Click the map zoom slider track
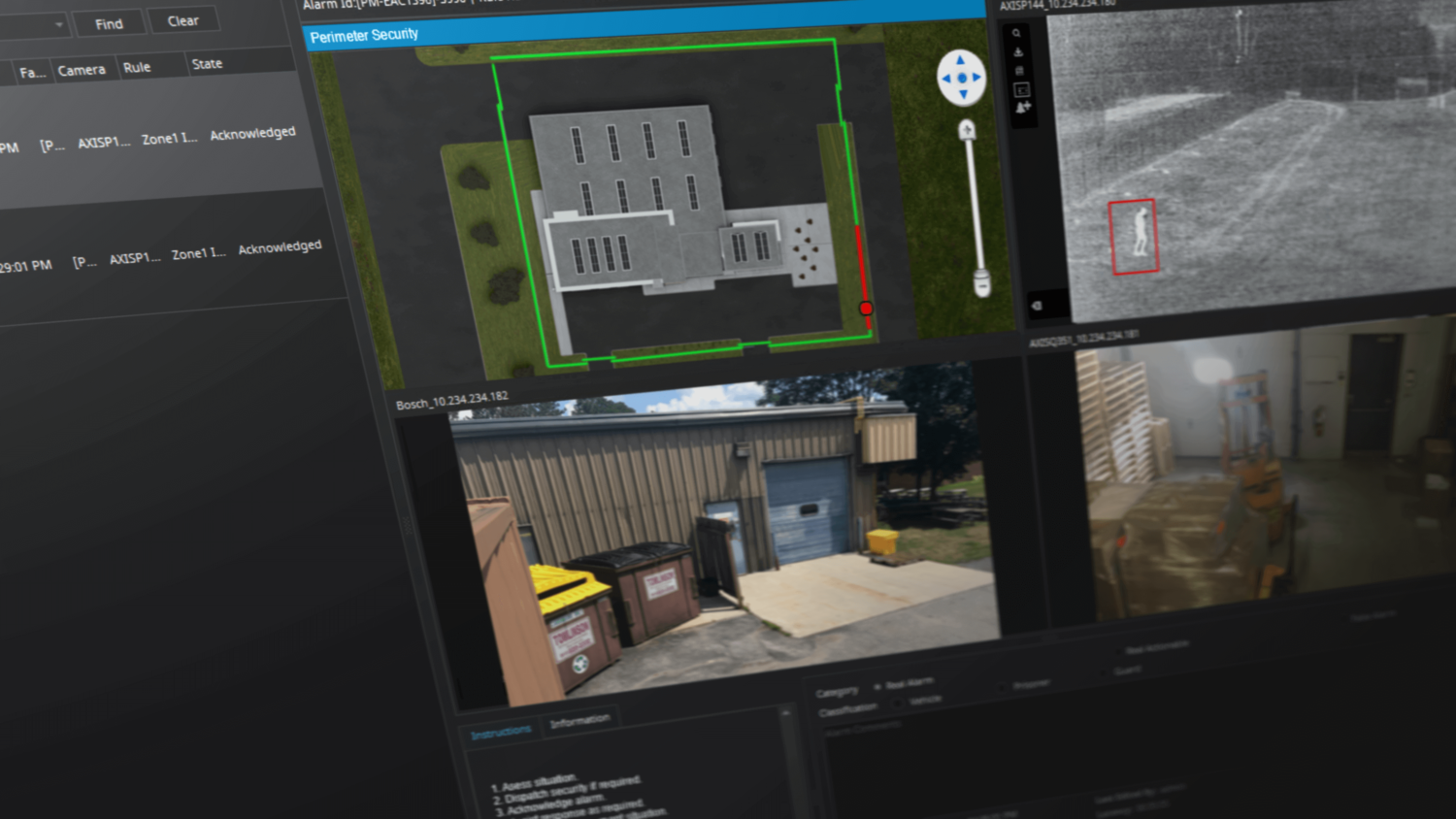 [974, 204]
